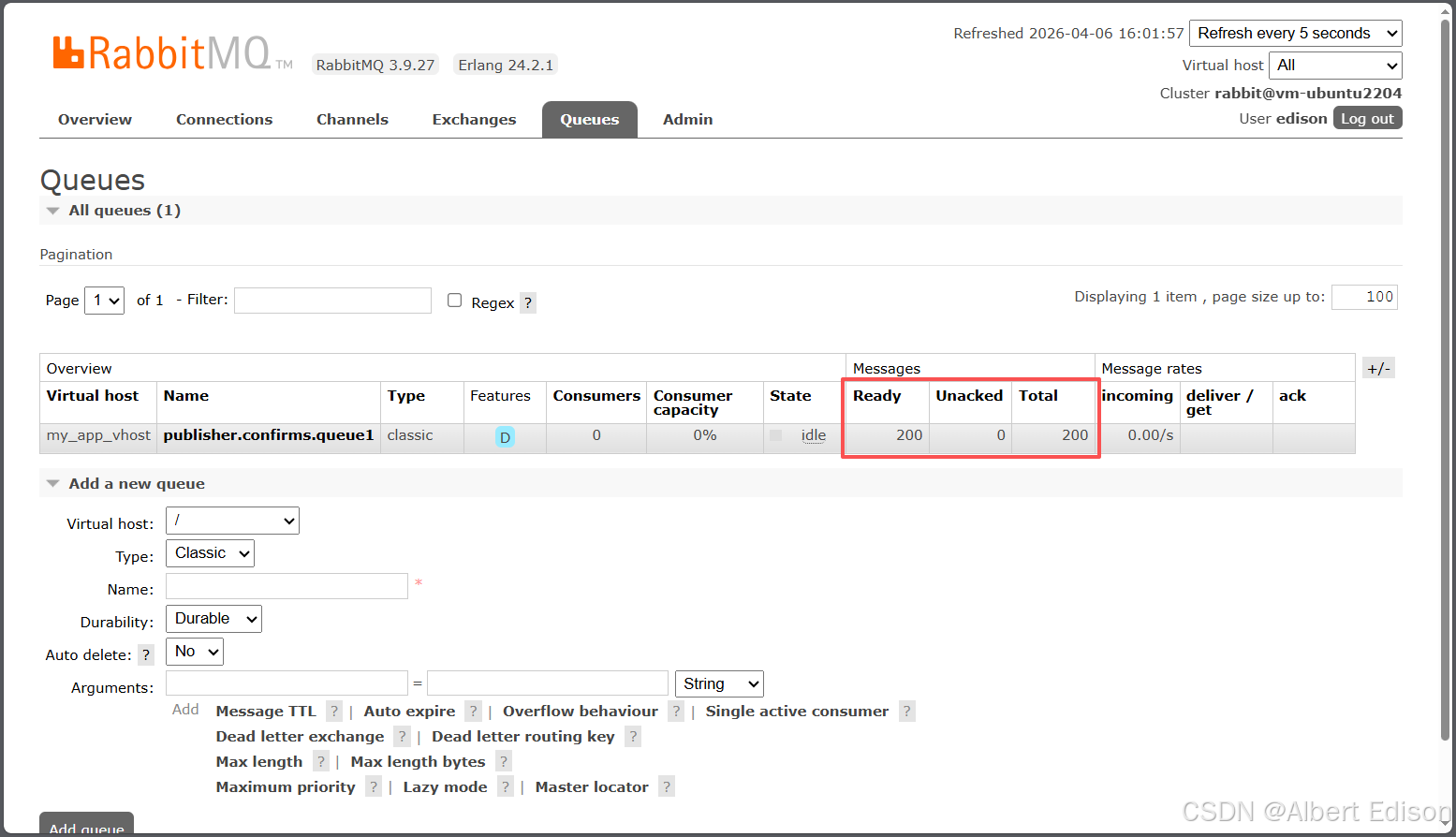Open the Durability dropdown

point(213,619)
